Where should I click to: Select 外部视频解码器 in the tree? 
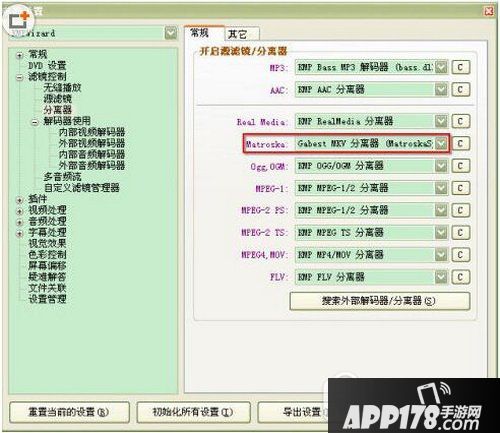tap(92, 143)
